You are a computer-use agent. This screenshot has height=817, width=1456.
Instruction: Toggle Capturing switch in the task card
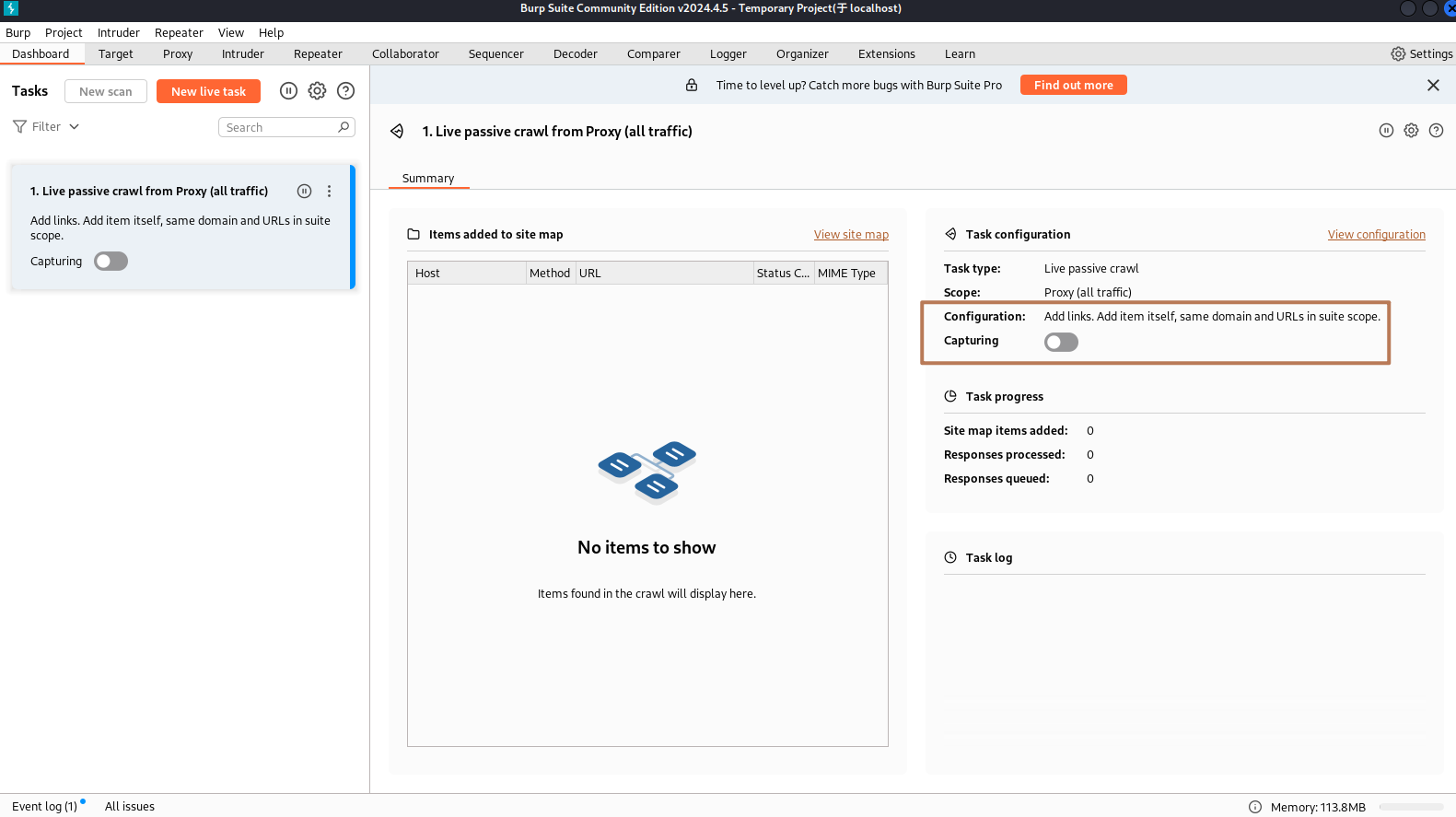click(111, 262)
